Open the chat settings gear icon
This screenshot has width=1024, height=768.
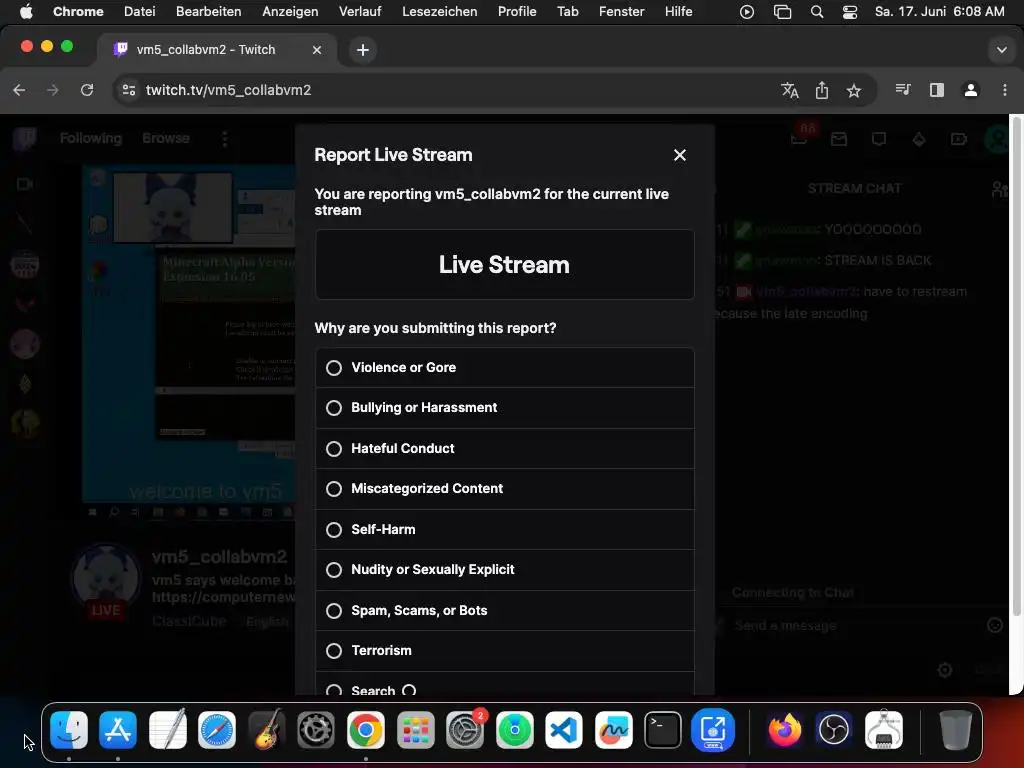pos(944,670)
